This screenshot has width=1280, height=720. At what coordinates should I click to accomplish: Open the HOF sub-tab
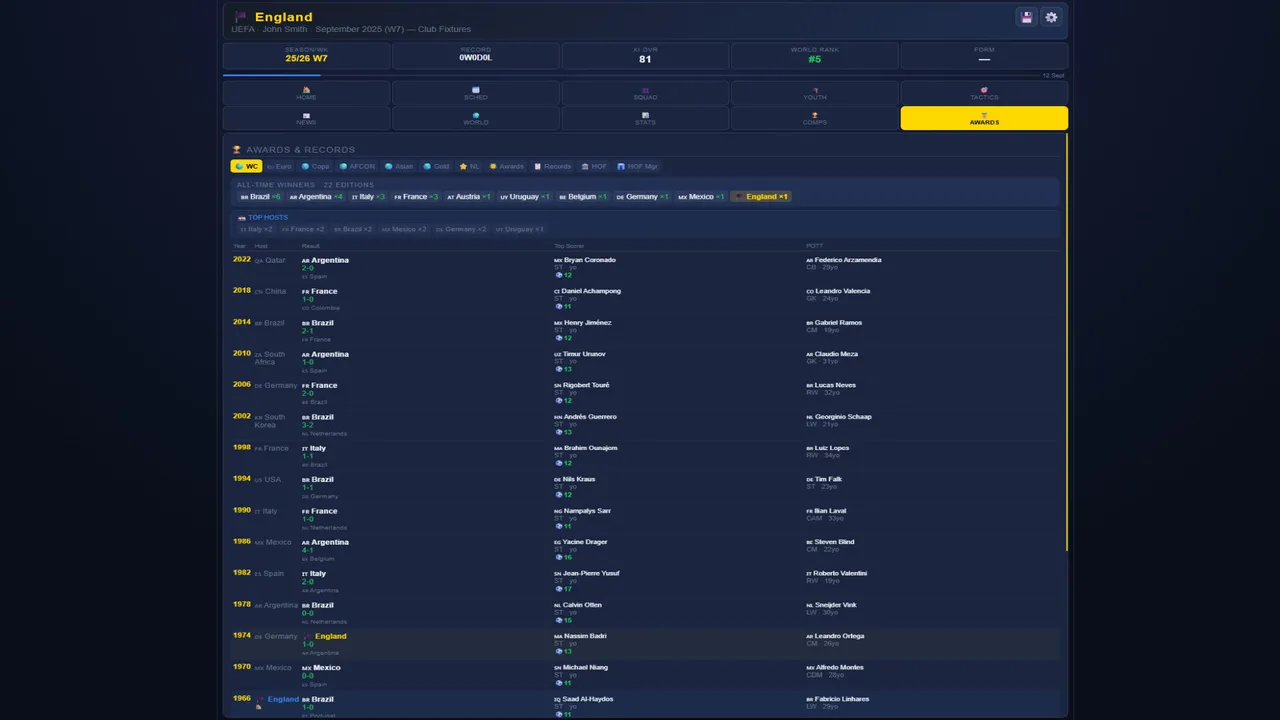pos(594,166)
